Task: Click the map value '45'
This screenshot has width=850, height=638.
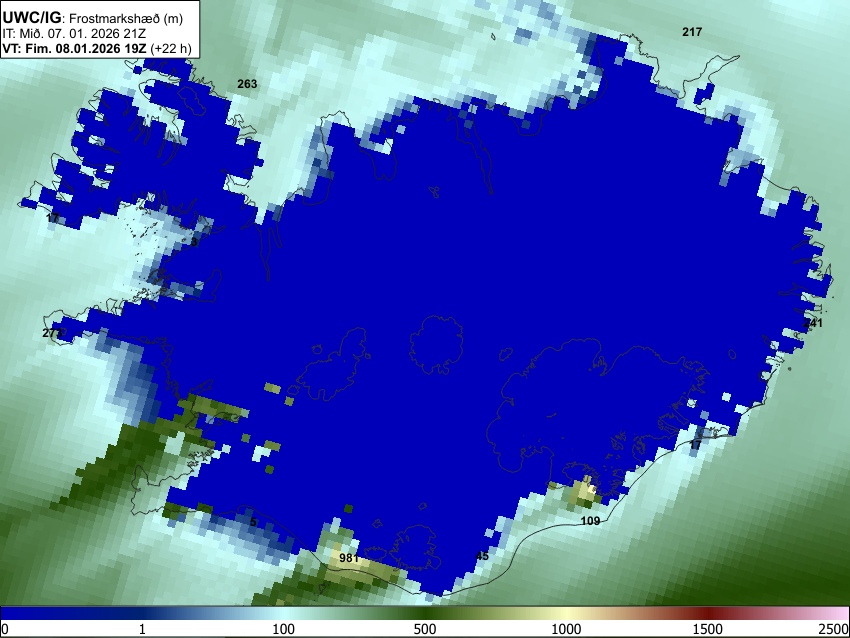Action: pos(482,556)
